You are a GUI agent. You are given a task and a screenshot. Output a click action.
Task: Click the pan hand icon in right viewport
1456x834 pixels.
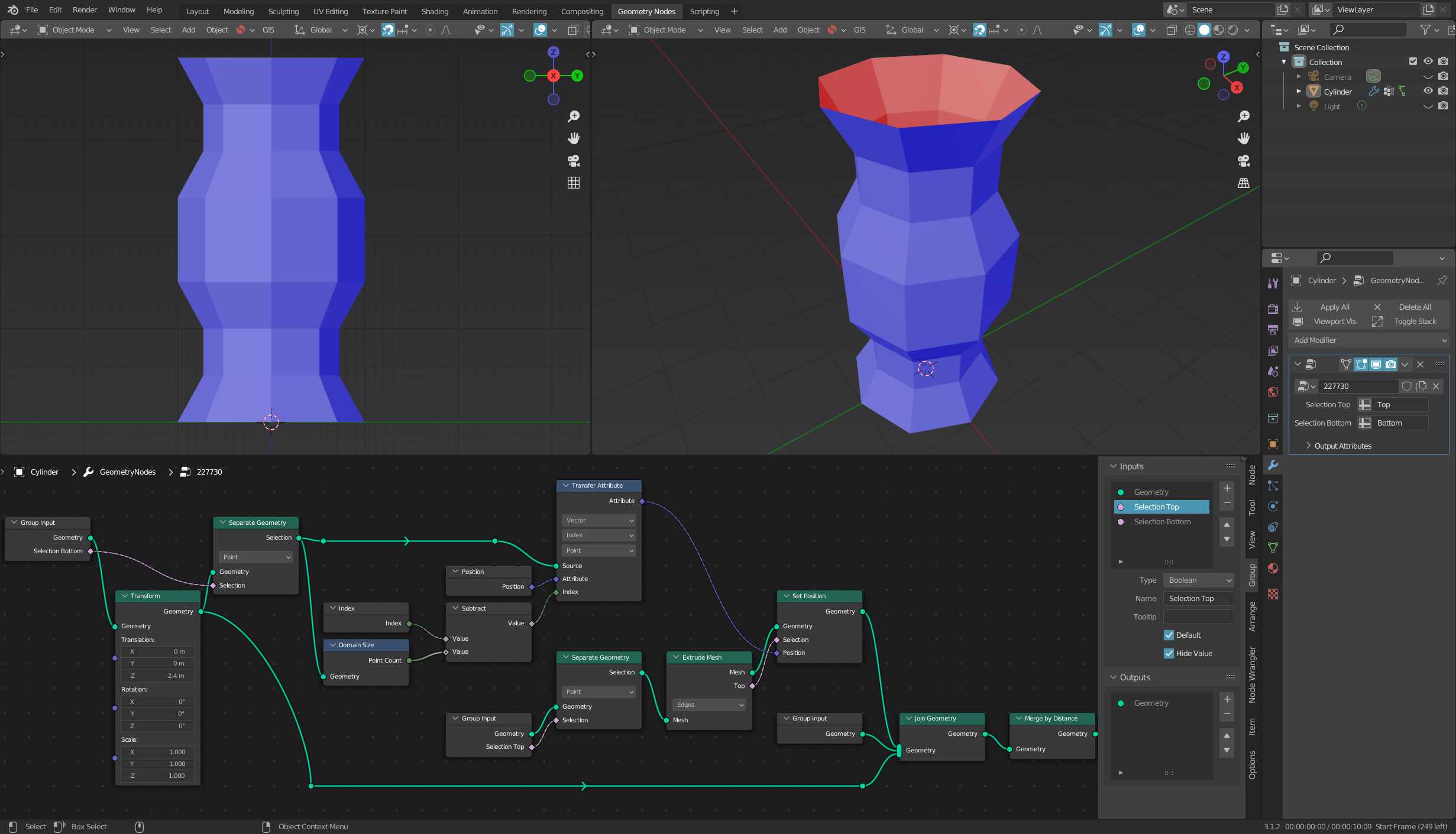click(1243, 138)
